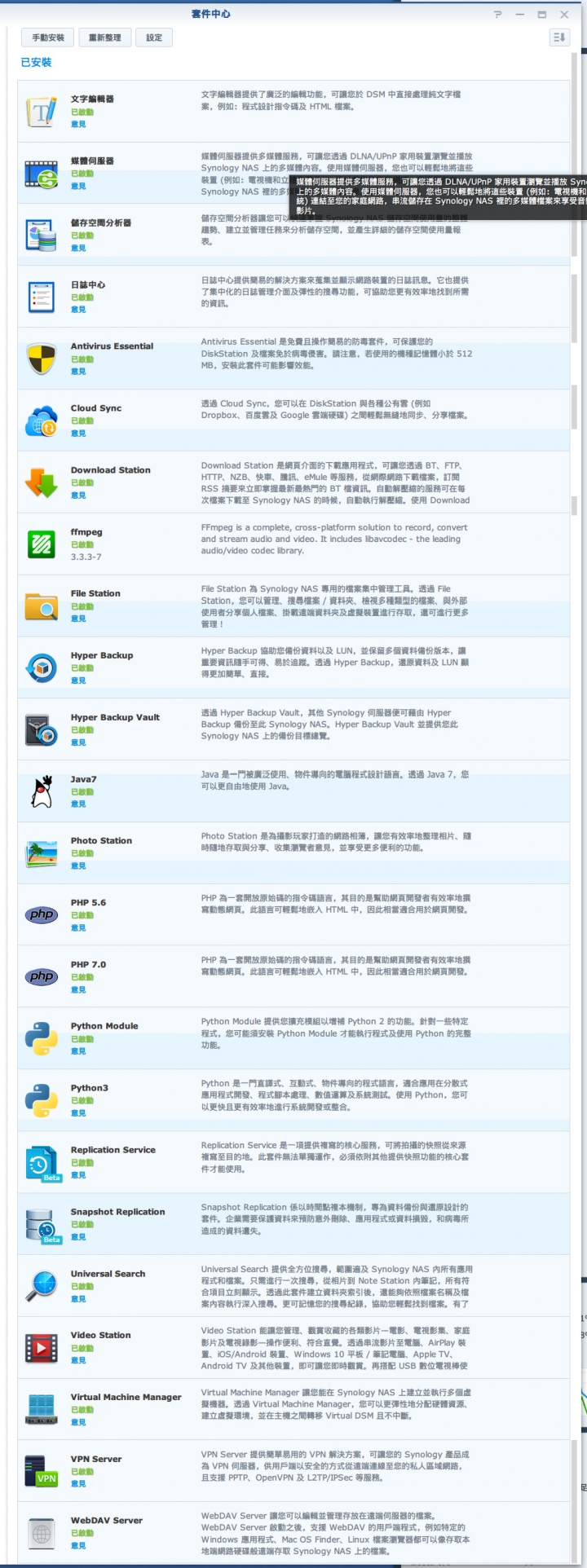Open the Antivirus Essential shield icon
This screenshot has height=1568, width=587.
pyautogui.click(x=41, y=359)
